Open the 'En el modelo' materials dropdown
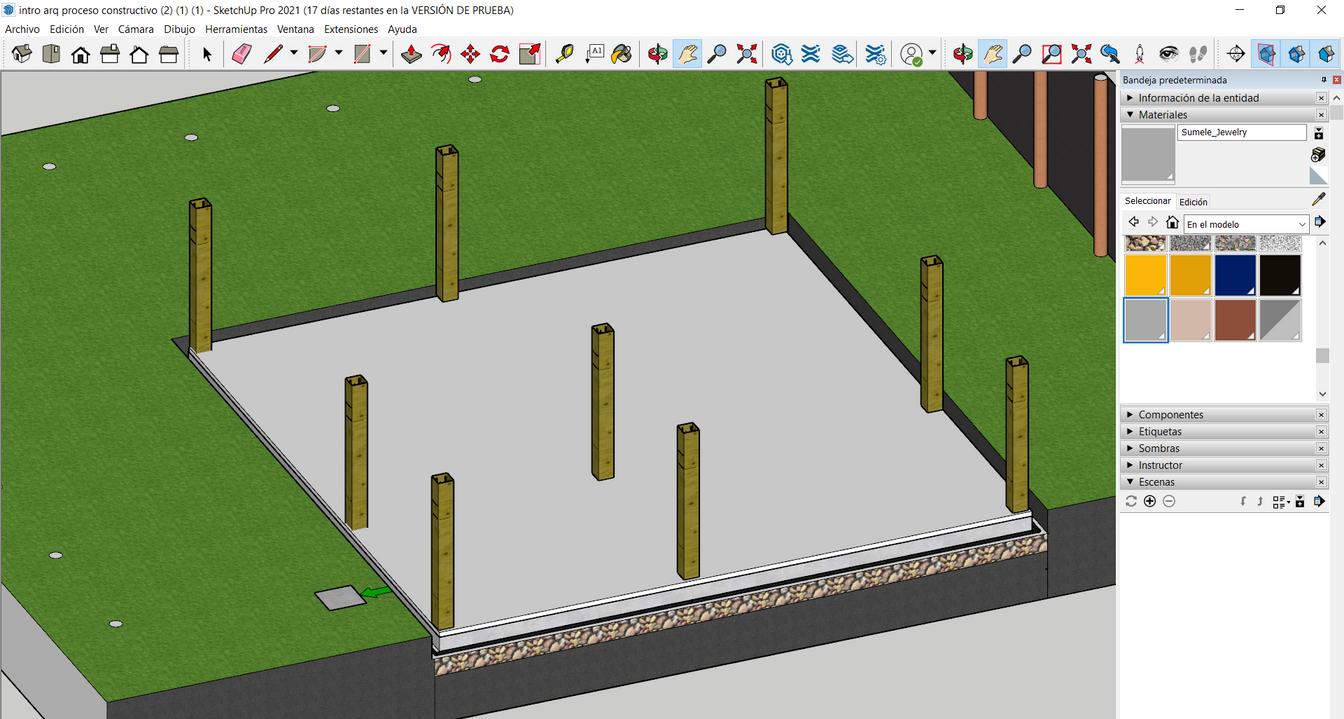 tap(1246, 224)
